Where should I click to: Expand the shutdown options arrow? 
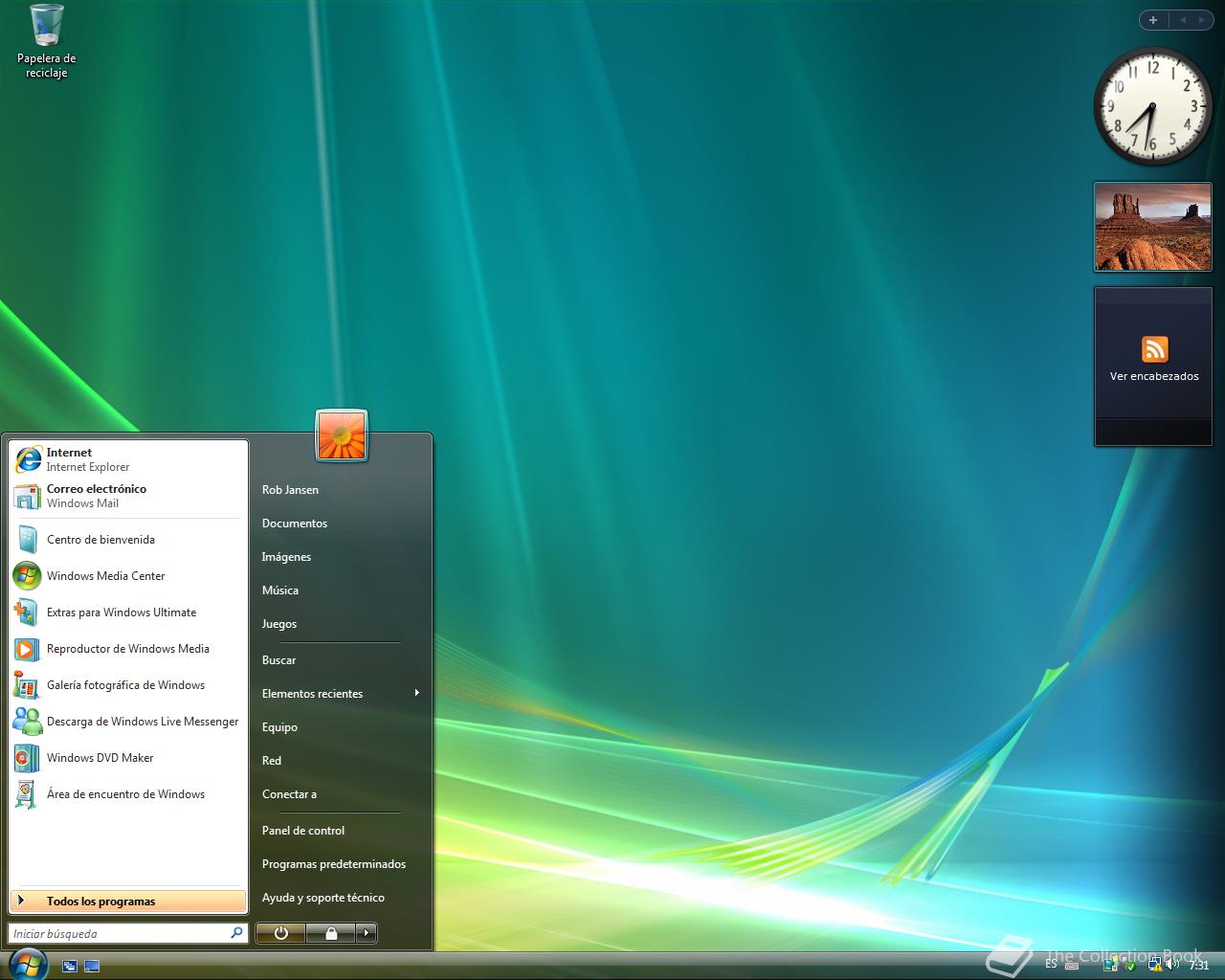tap(367, 933)
